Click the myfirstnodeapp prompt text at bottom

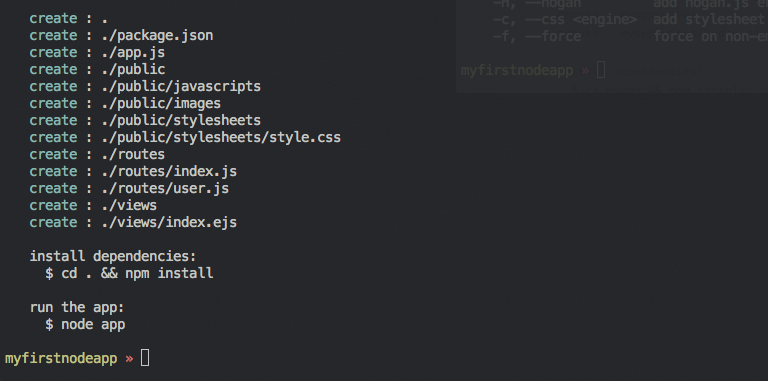(x=61, y=358)
